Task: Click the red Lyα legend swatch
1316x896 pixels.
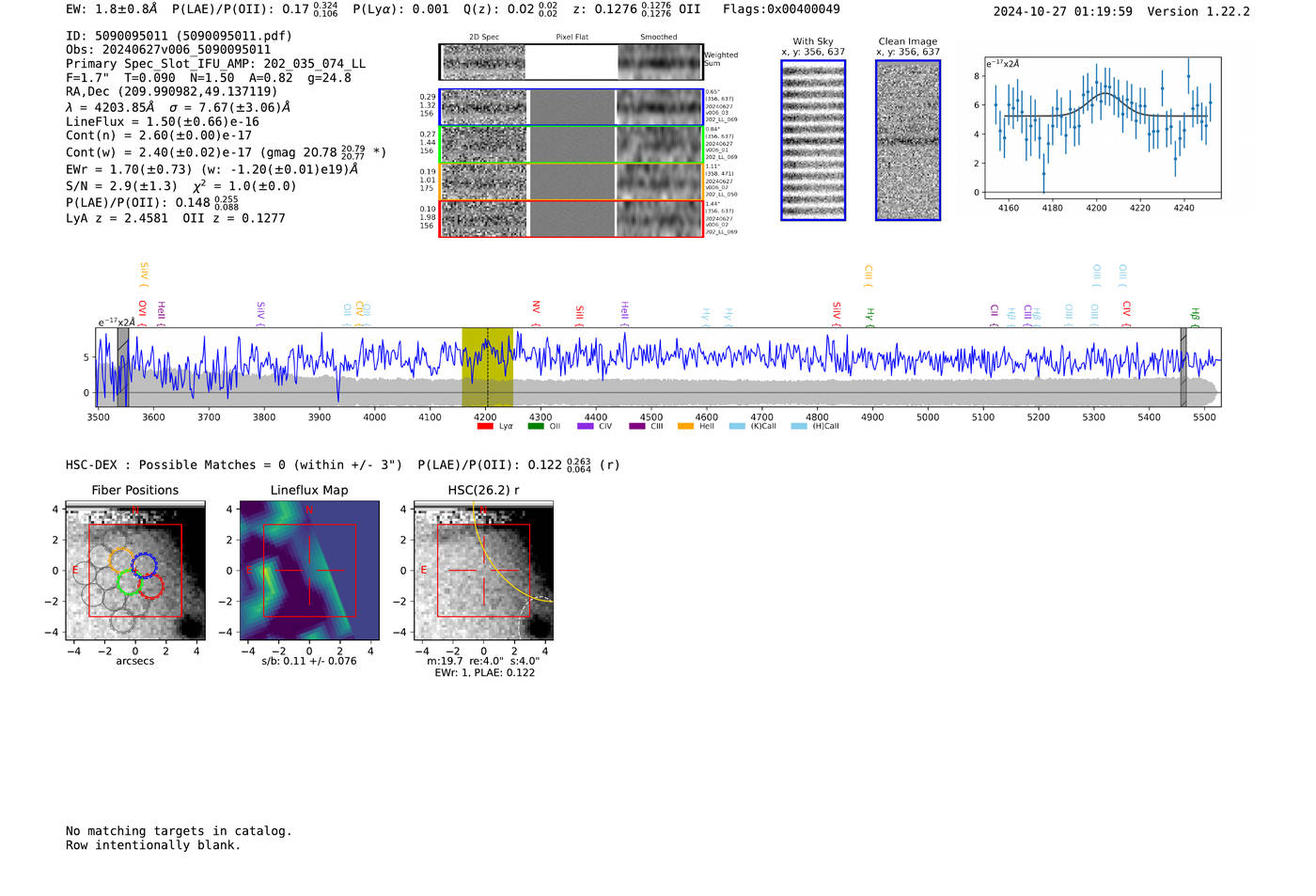Action: [x=485, y=426]
